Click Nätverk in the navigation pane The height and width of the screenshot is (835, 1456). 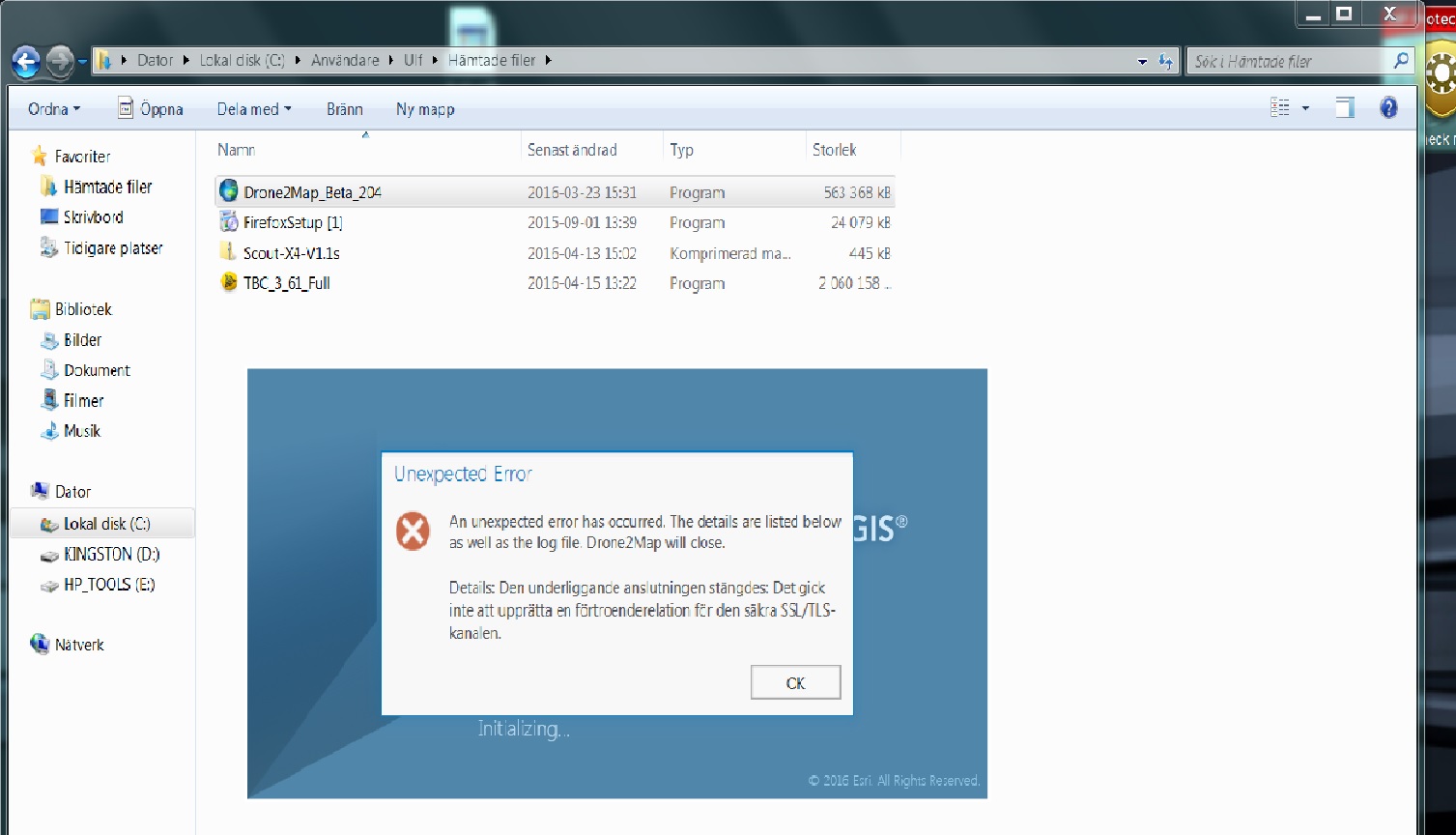tap(79, 645)
